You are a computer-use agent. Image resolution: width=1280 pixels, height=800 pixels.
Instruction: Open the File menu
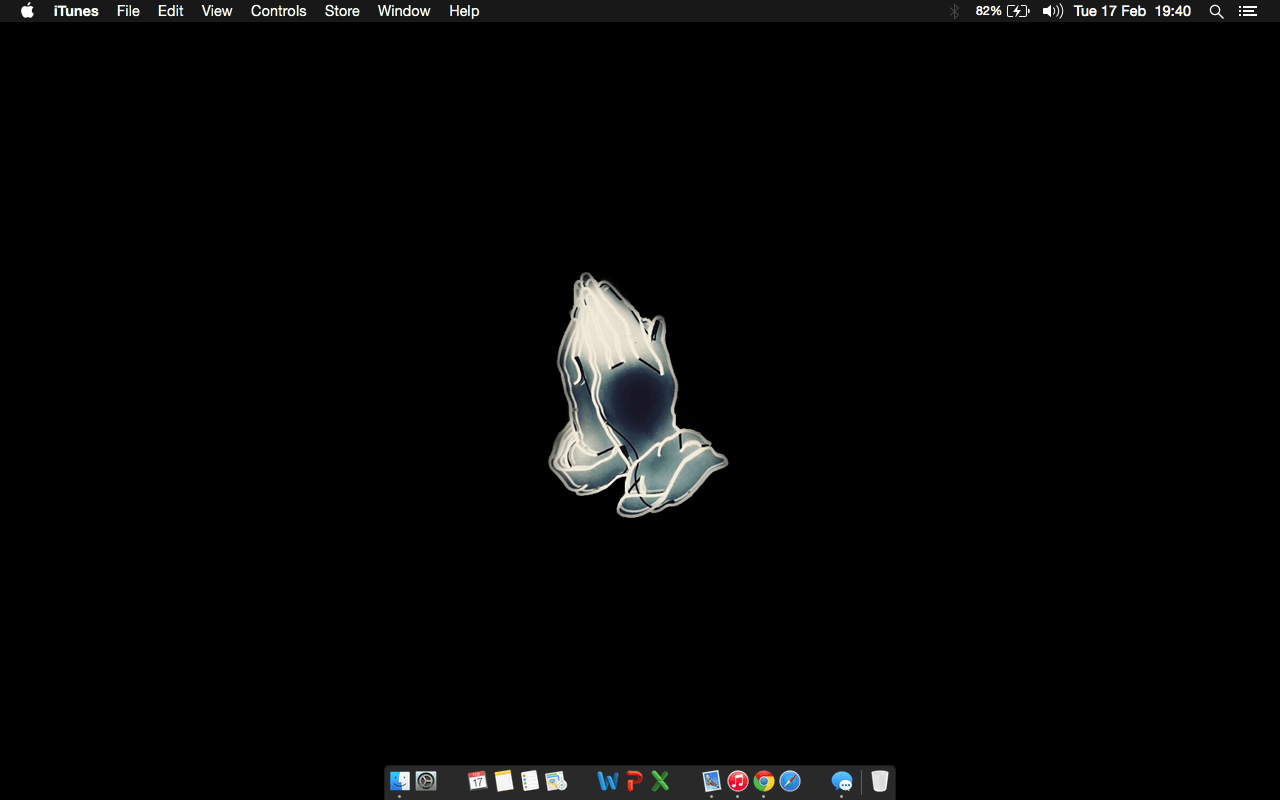tap(128, 11)
